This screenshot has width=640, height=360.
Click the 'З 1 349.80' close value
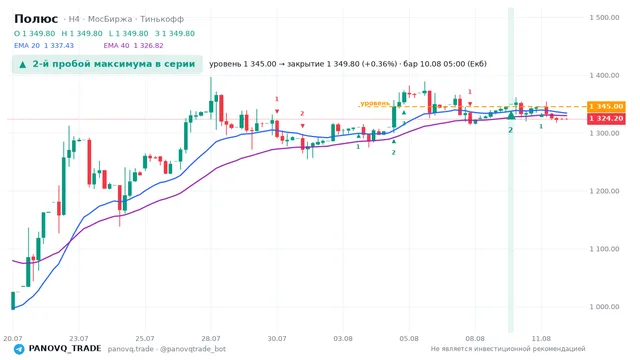[x=175, y=33]
